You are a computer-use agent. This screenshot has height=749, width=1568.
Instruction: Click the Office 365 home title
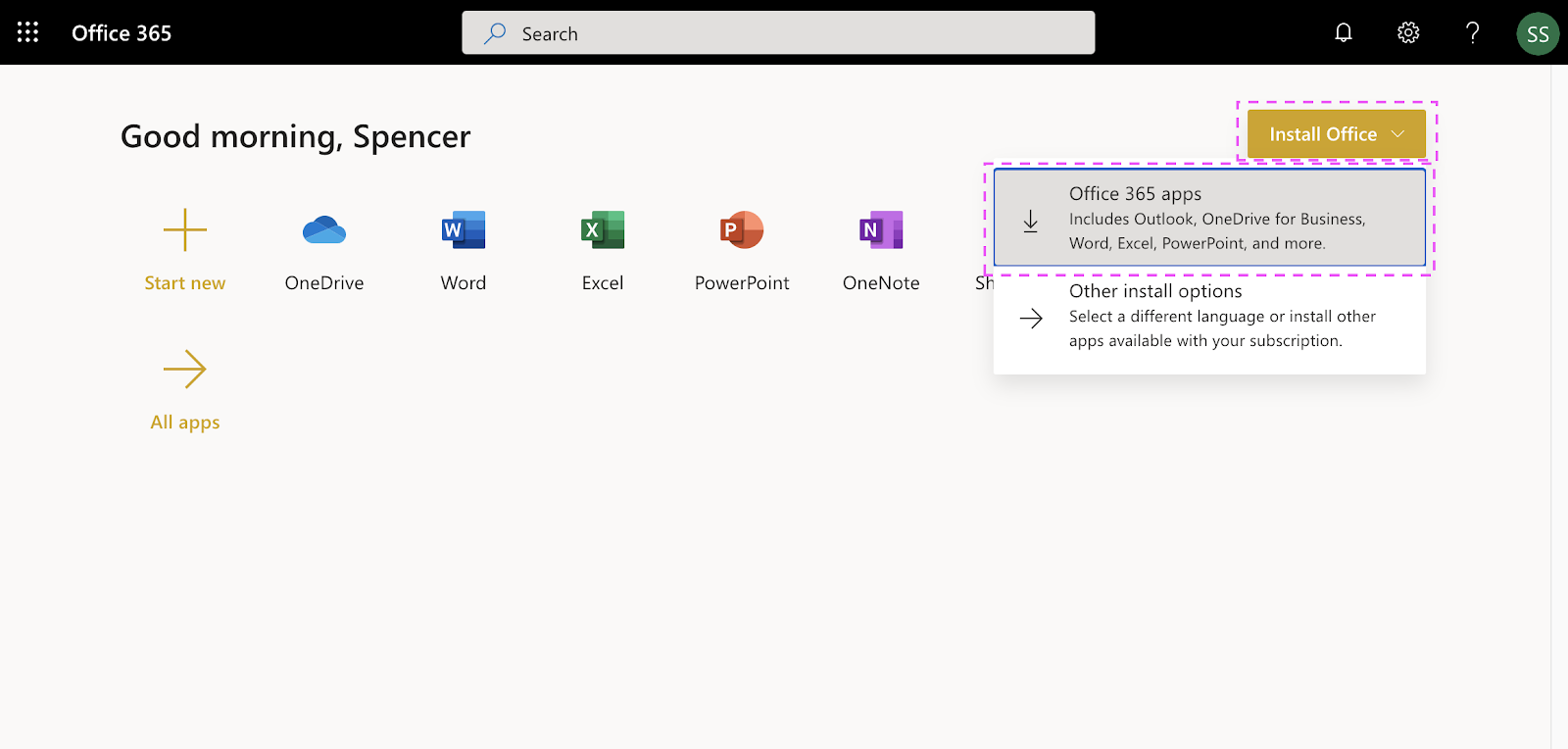tap(122, 33)
